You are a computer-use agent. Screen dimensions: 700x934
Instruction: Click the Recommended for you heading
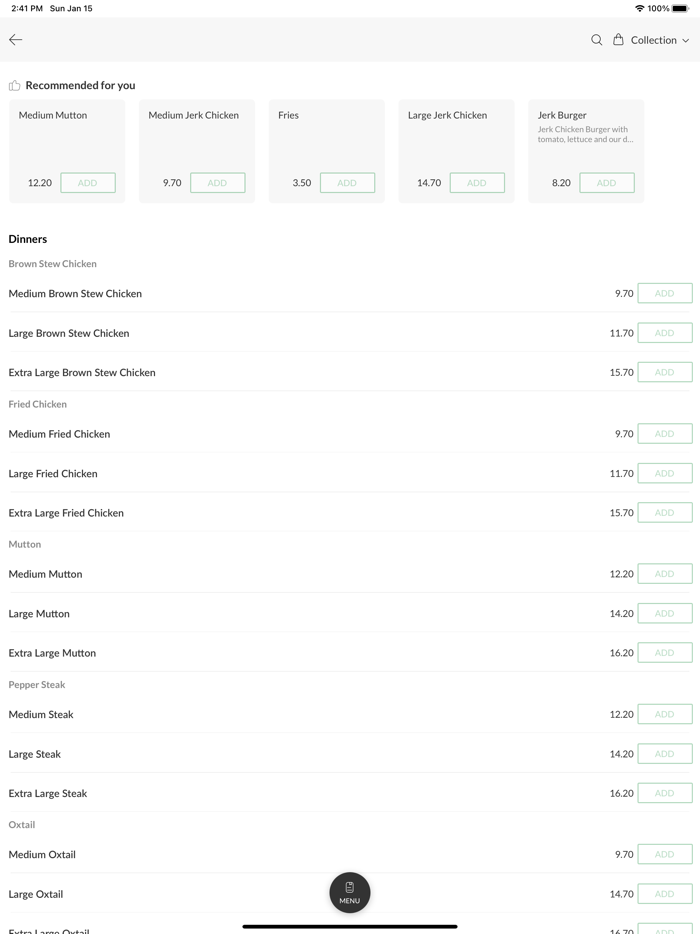[80, 86]
